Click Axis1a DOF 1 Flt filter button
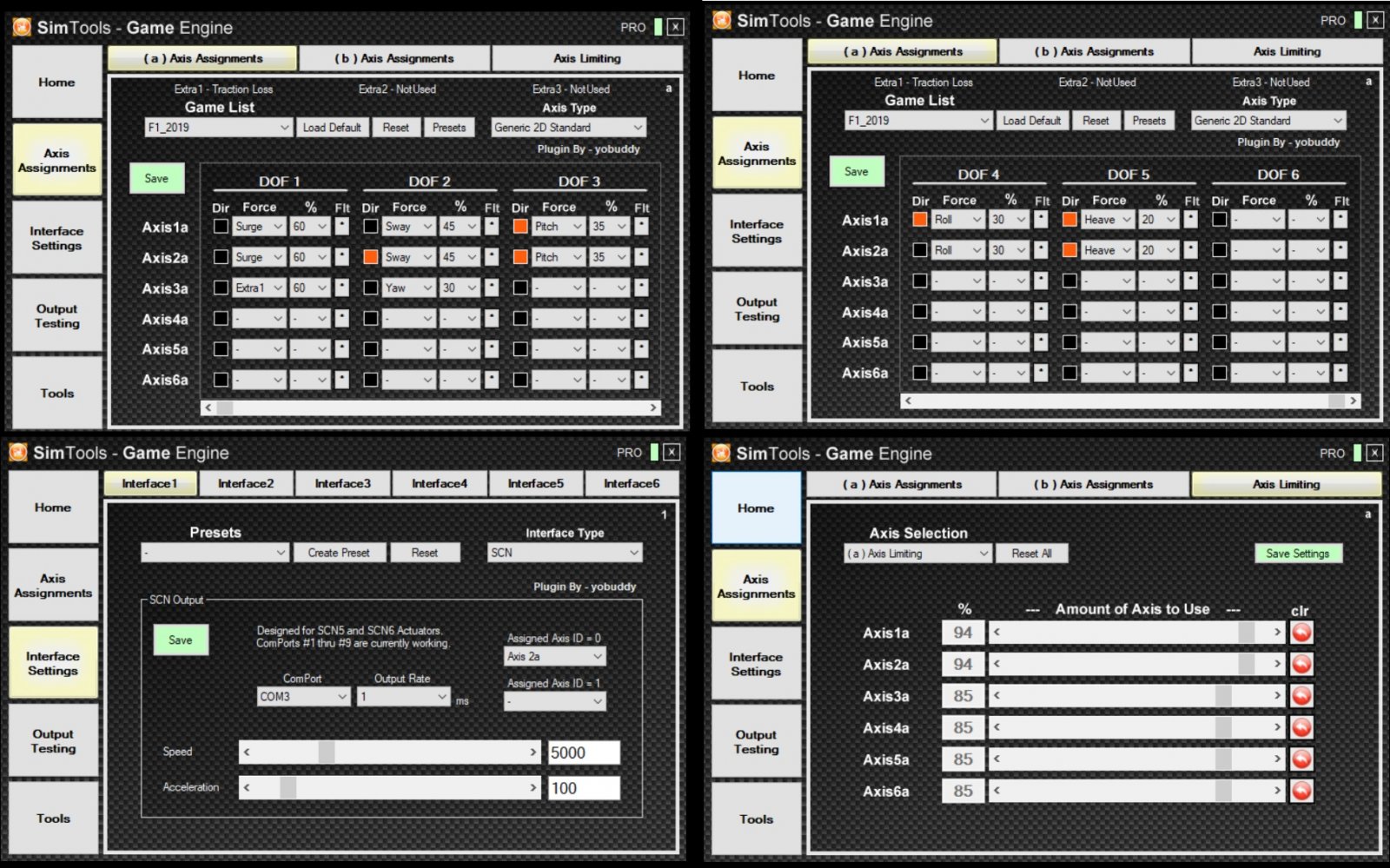The image size is (1390, 868). [x=342, y=226]
